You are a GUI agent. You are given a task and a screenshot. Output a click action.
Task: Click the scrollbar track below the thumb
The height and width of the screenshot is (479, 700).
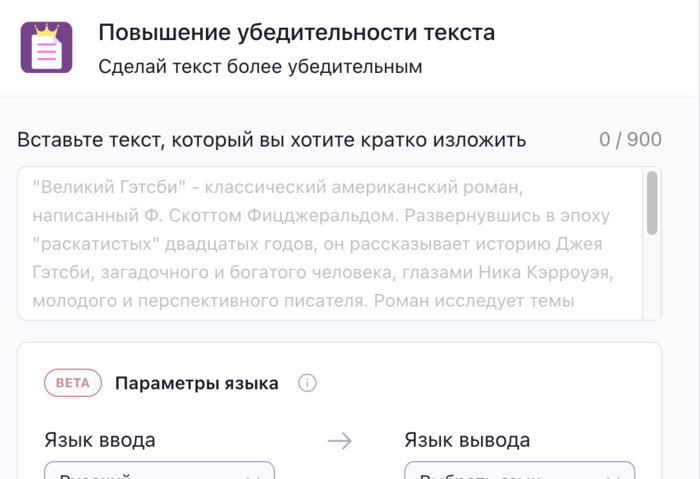click(652, 280)
